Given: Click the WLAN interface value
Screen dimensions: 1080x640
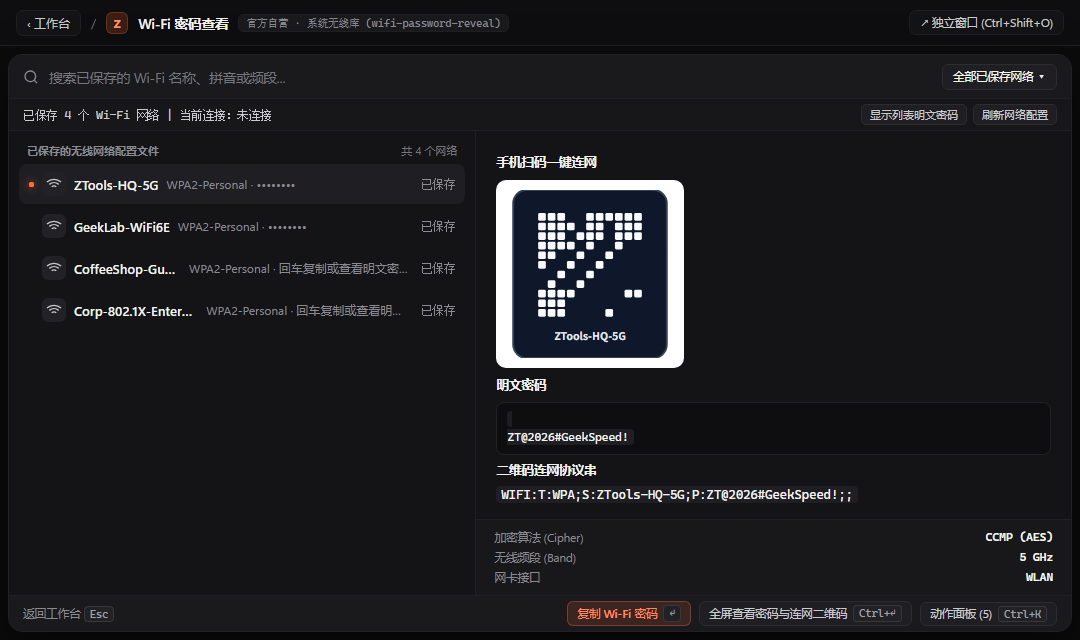Looking at the screenshot, I should tap(1039, 577).
